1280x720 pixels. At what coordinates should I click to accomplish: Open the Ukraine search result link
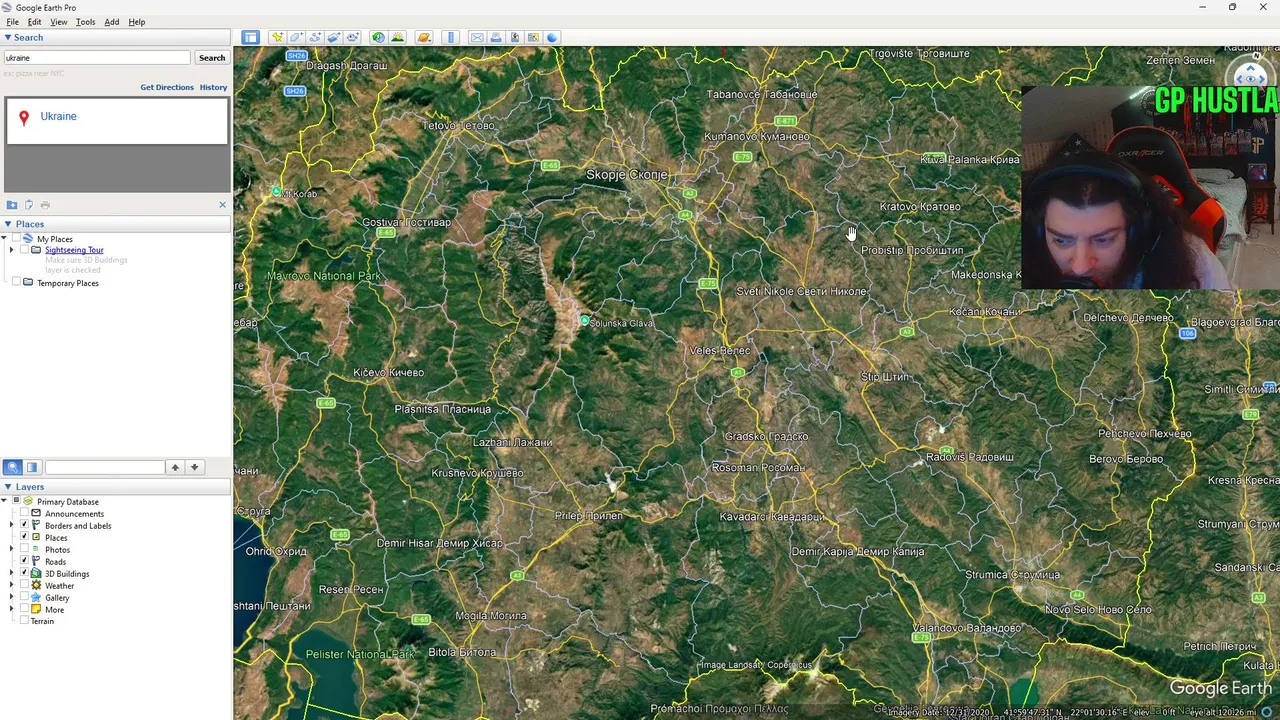pos(58,116)
